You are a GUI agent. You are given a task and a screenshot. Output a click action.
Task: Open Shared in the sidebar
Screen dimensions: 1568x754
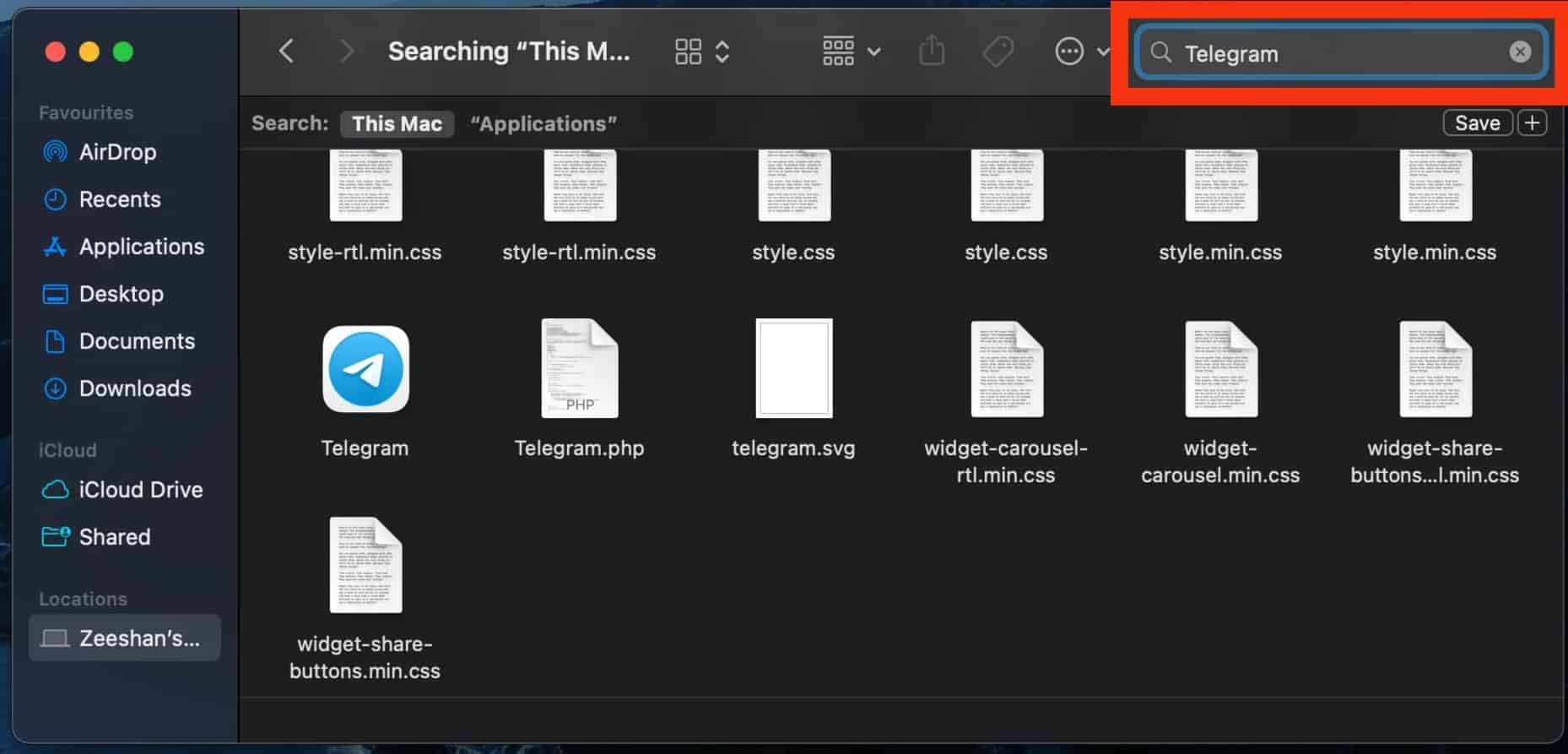[125, 537]
